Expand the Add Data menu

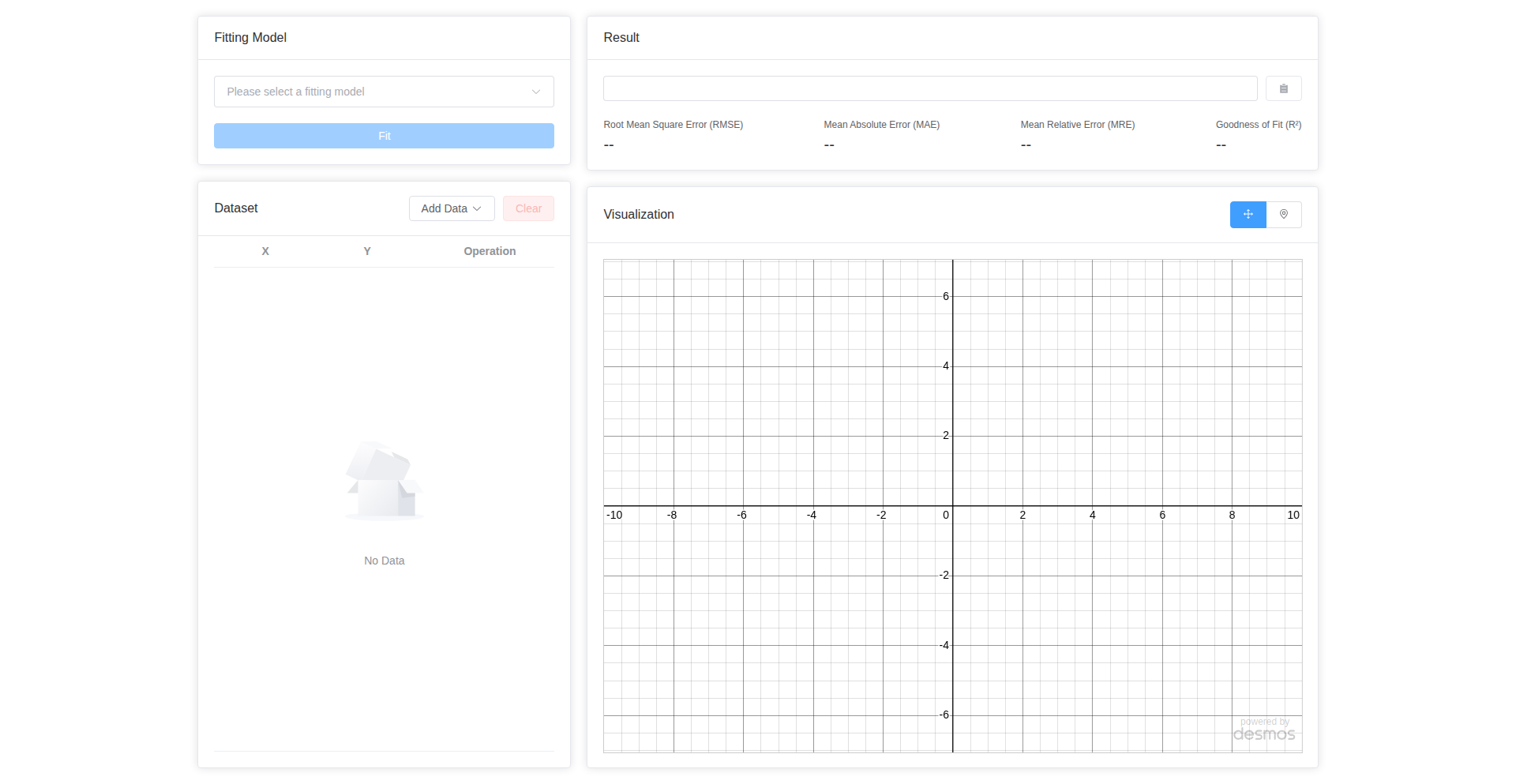(451, 208)
